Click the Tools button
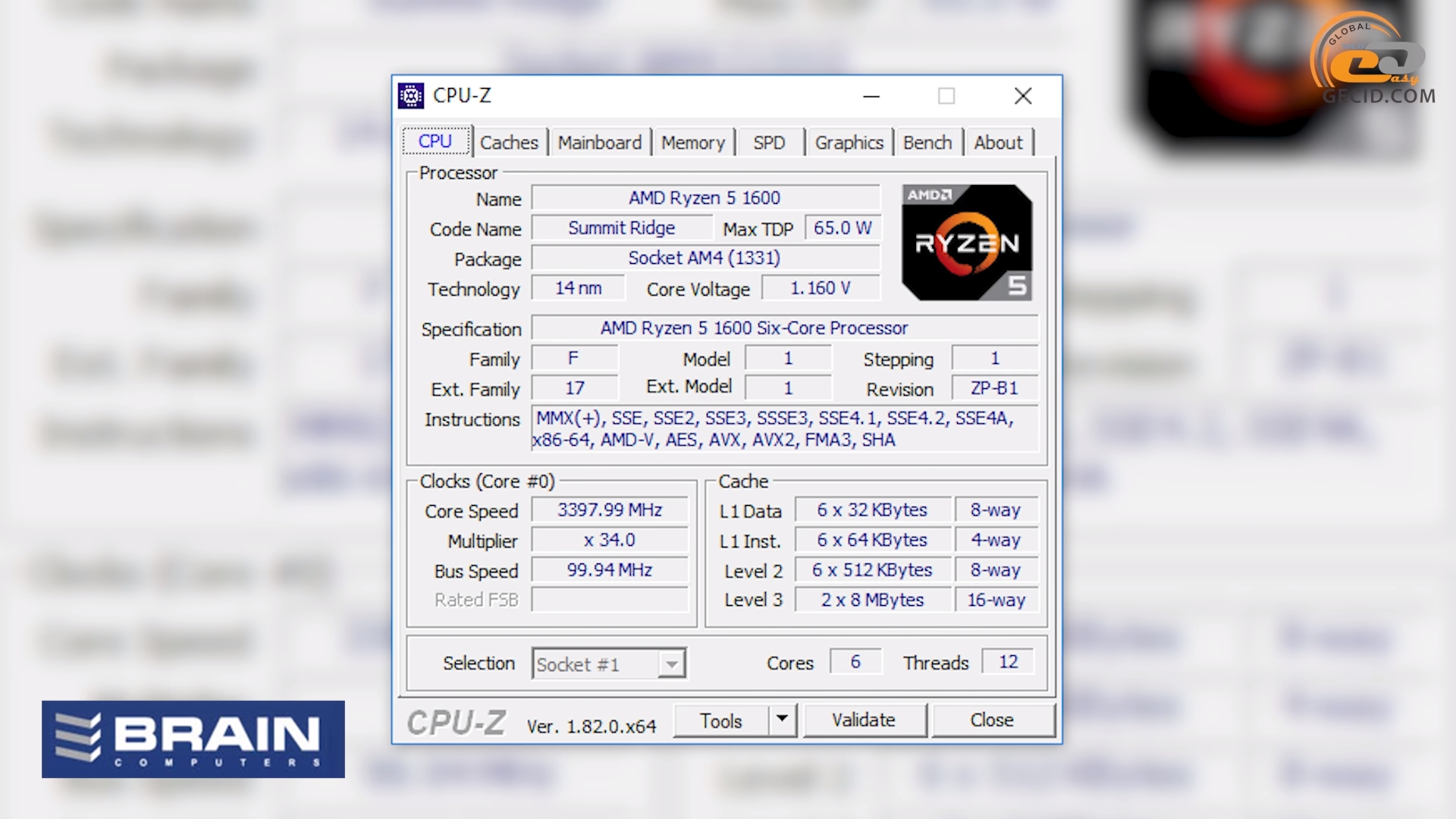 [x=721, y=720]
